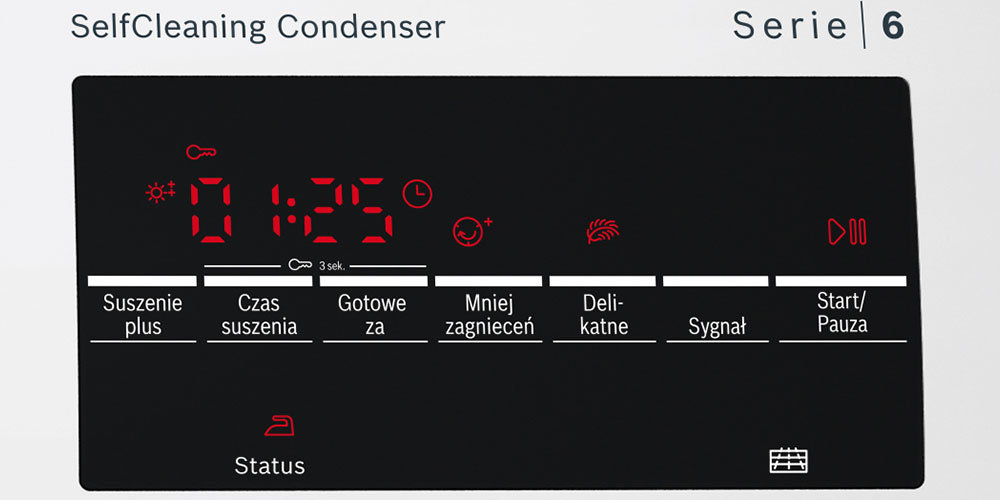This screenshot has width=1000, height=500.
Task: Select Czas suszenia button
Action: pyautogui.click(x=259, y=315)
